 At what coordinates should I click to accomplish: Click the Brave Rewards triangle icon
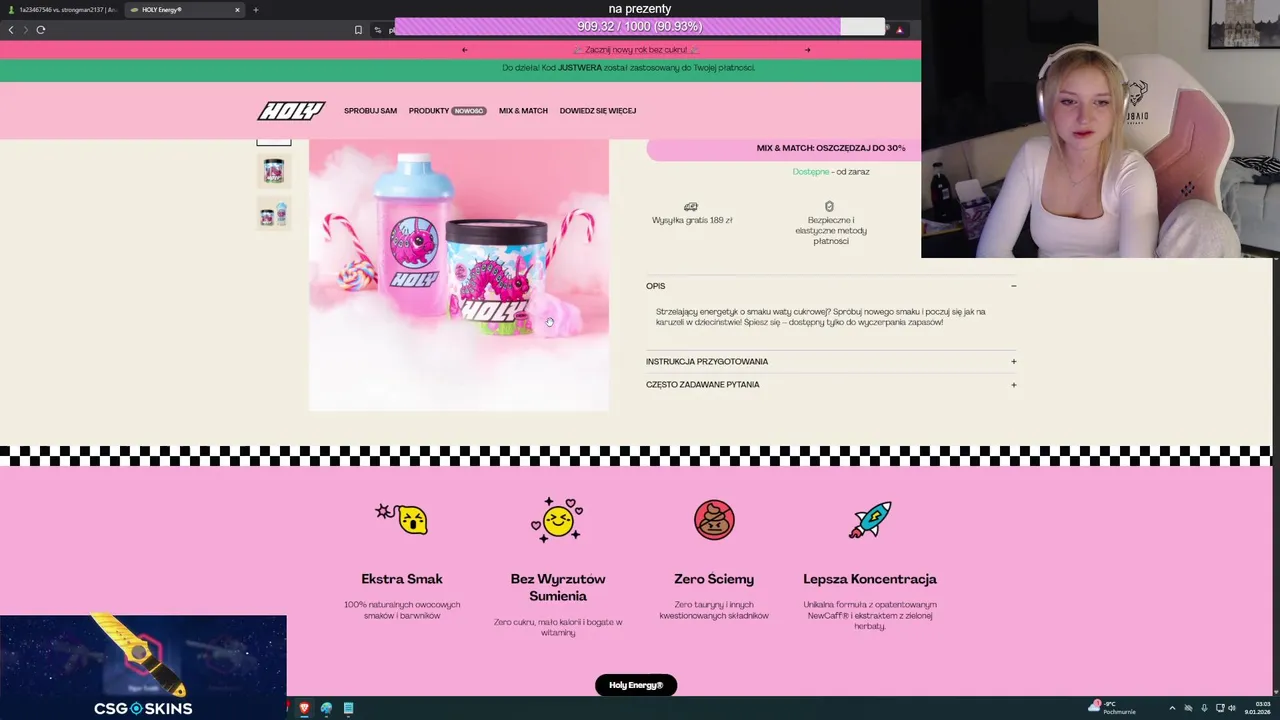click(x=899, y=30)
